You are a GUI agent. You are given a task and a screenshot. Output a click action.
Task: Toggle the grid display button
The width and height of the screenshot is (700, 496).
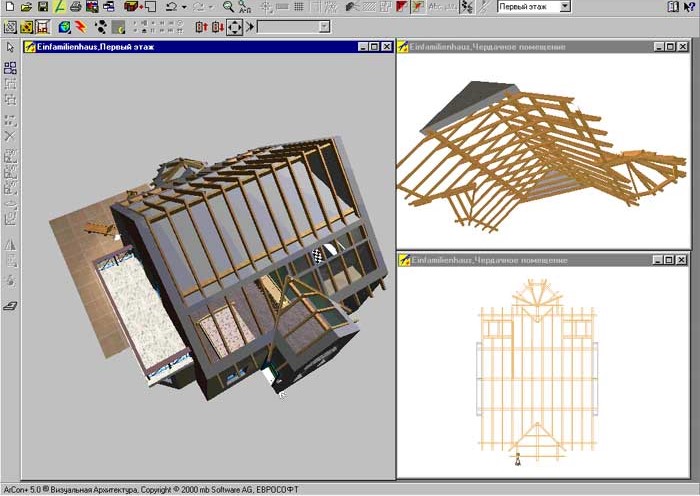click(299, 7)
